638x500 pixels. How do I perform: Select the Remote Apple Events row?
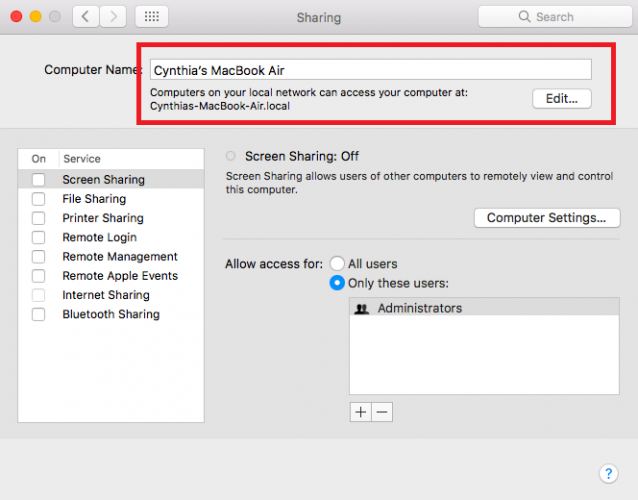(111, 276)
